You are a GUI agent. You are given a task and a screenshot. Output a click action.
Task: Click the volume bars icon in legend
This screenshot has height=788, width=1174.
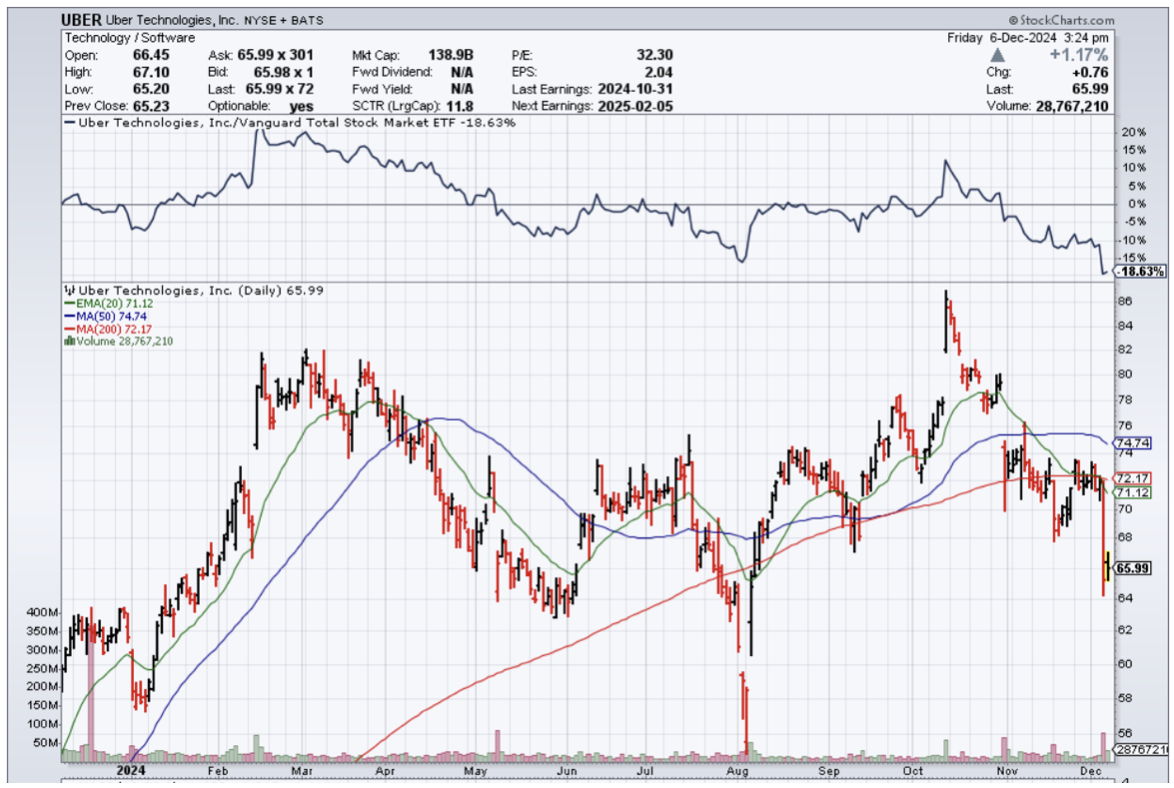pos(68,341)
